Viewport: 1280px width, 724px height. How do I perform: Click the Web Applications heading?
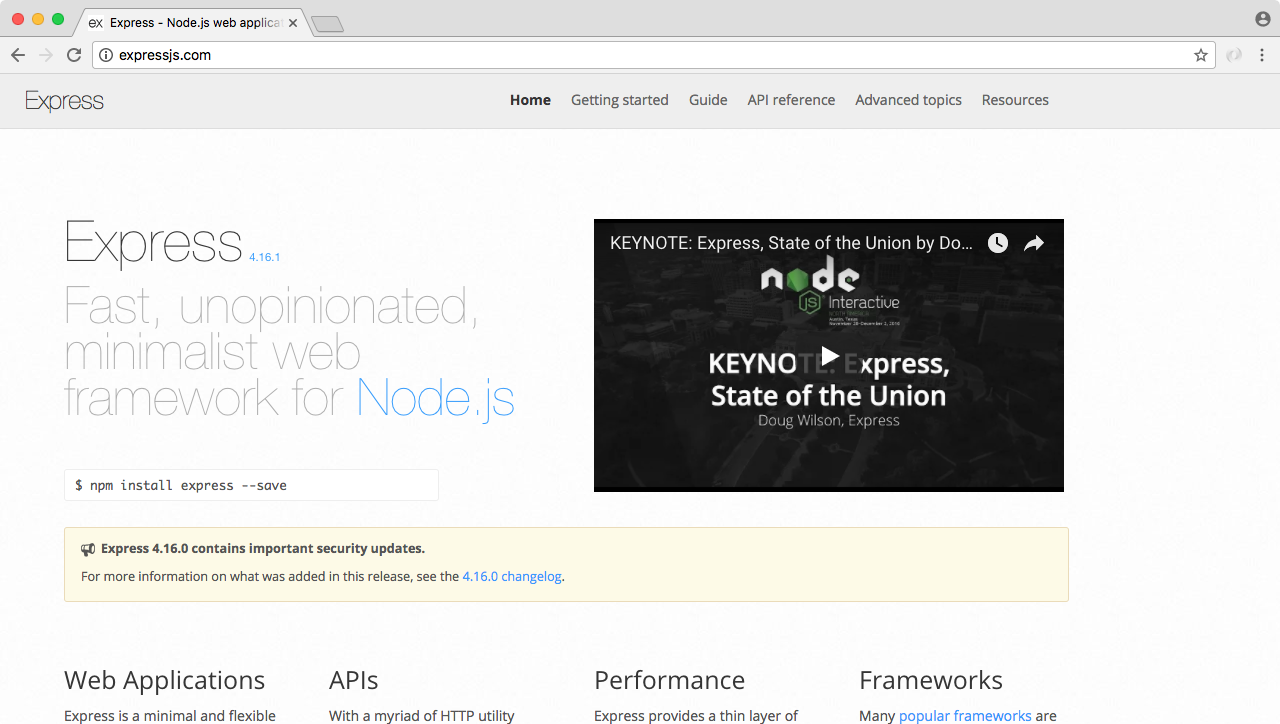[164, 681]
